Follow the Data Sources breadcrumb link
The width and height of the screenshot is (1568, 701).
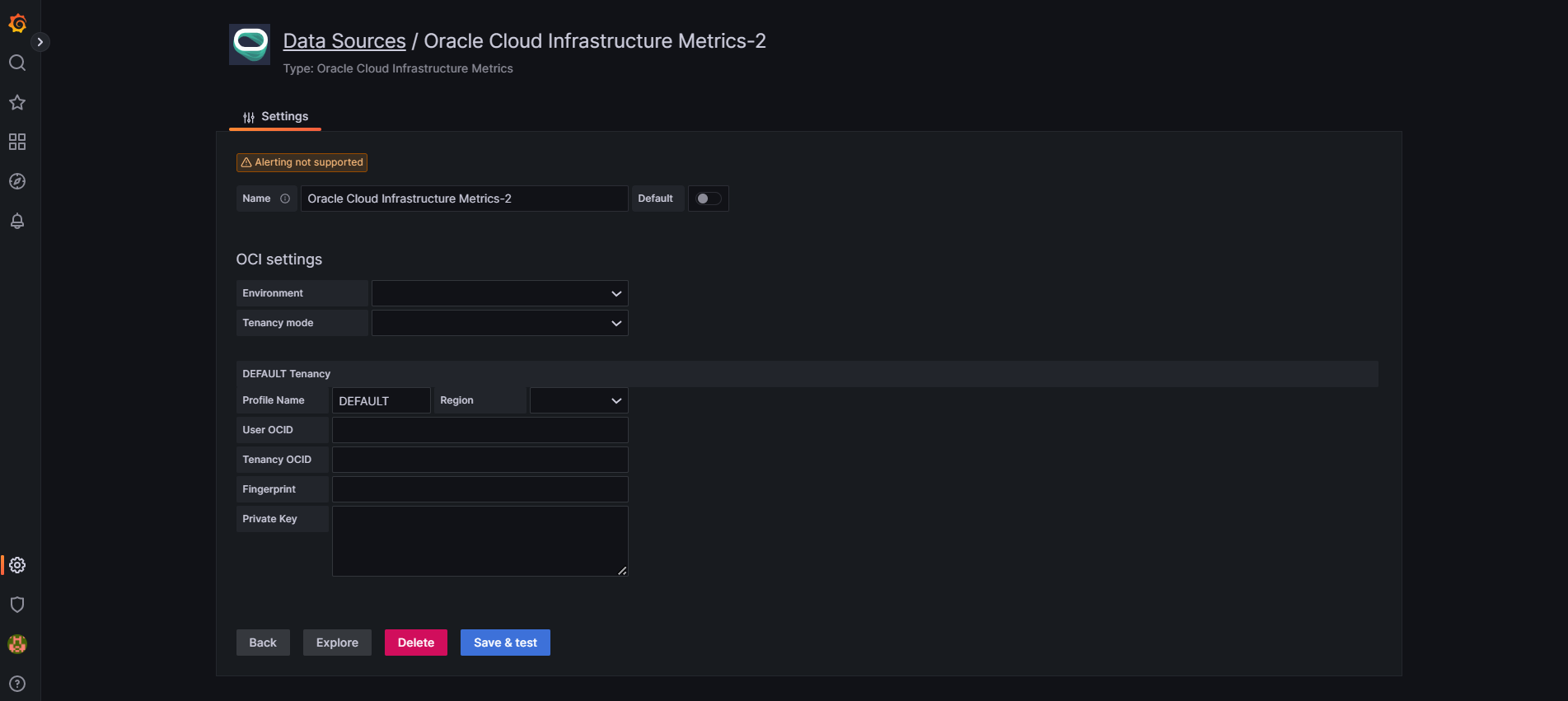(344, 41)
